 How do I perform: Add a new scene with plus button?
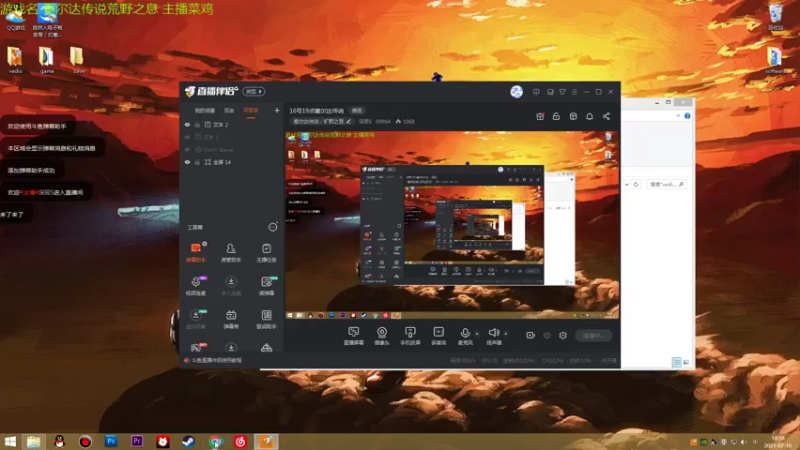pos(277,110)
